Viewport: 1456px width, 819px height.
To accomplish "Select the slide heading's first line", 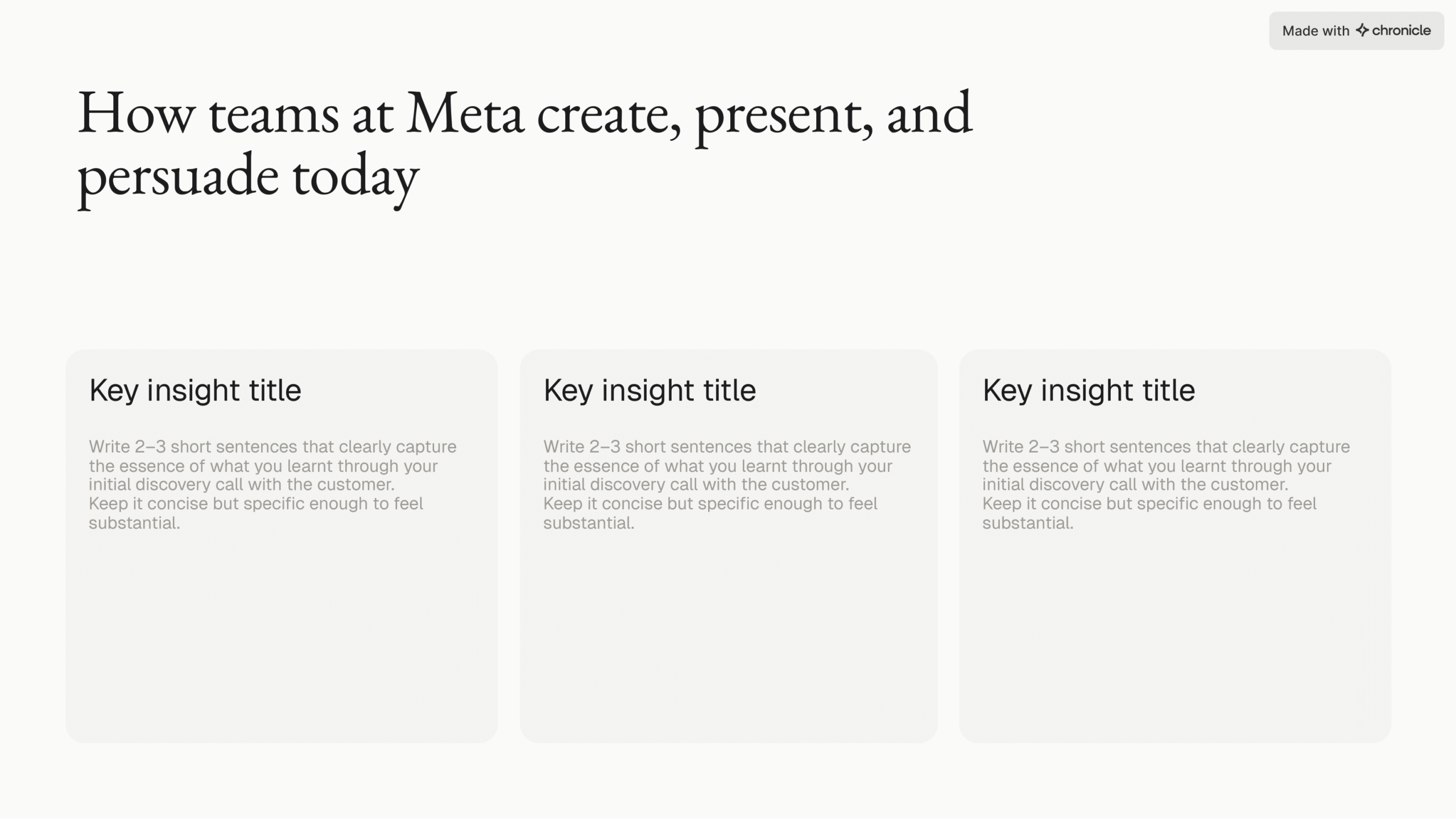I will click(x=524, y=114).
